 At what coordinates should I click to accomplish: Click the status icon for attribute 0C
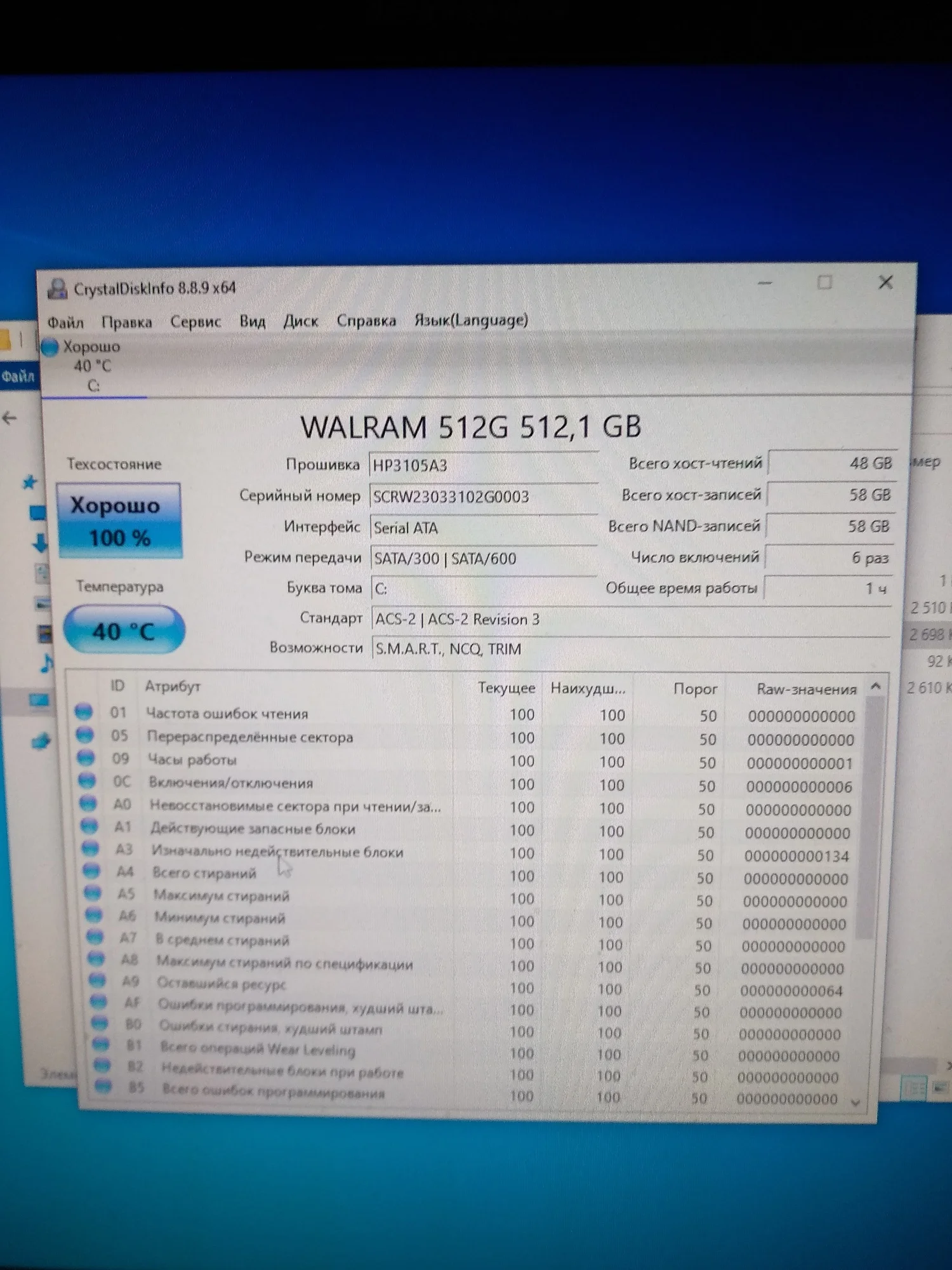click(x=88, y=780)
